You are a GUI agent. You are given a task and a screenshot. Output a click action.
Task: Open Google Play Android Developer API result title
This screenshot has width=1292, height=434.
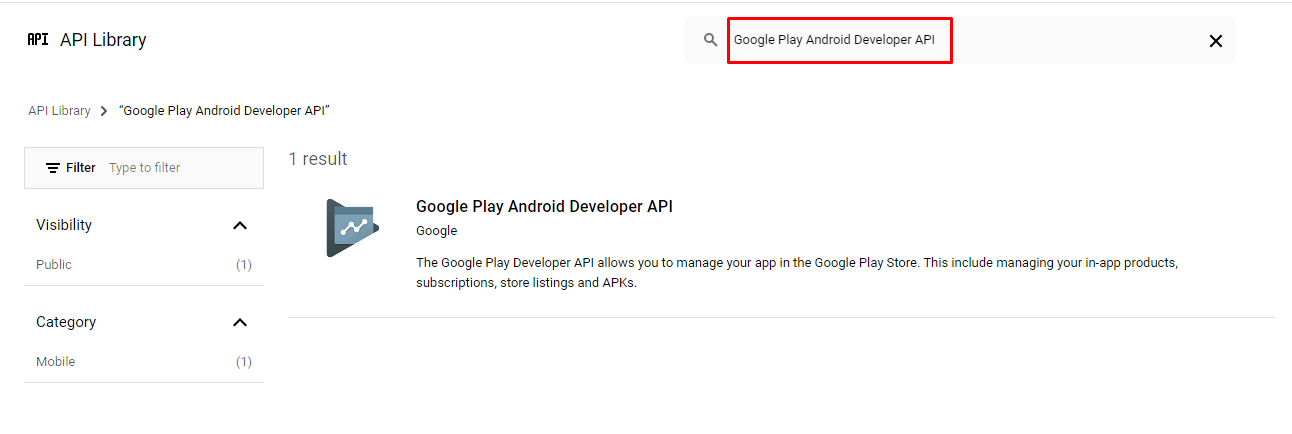(544, 206)
